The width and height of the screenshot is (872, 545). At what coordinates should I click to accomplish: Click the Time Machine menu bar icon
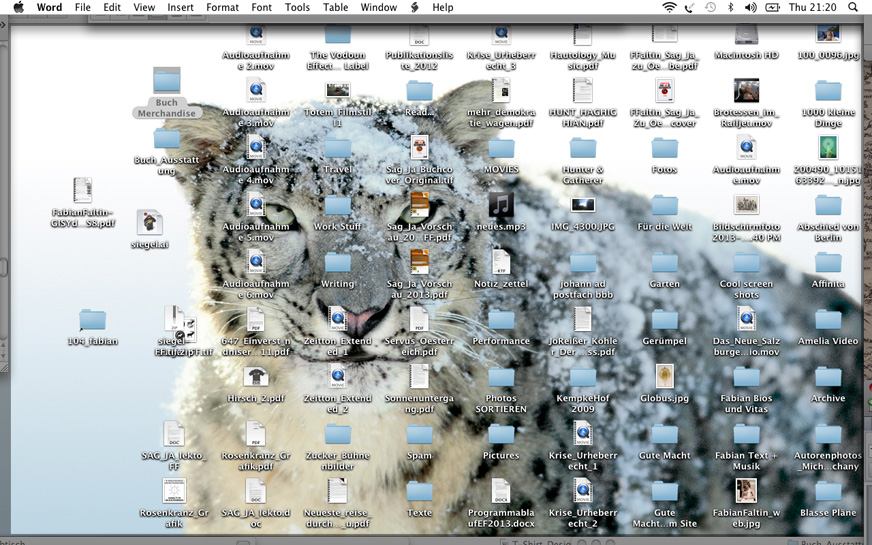710,8
